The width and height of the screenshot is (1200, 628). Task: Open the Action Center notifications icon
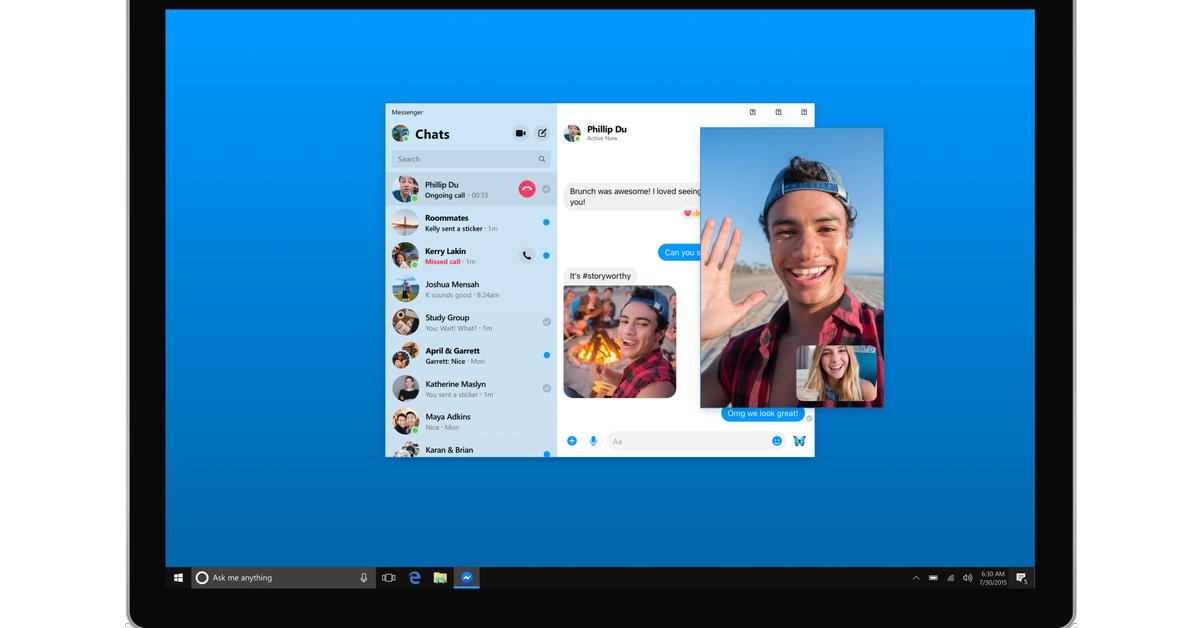pos(1021,578)
